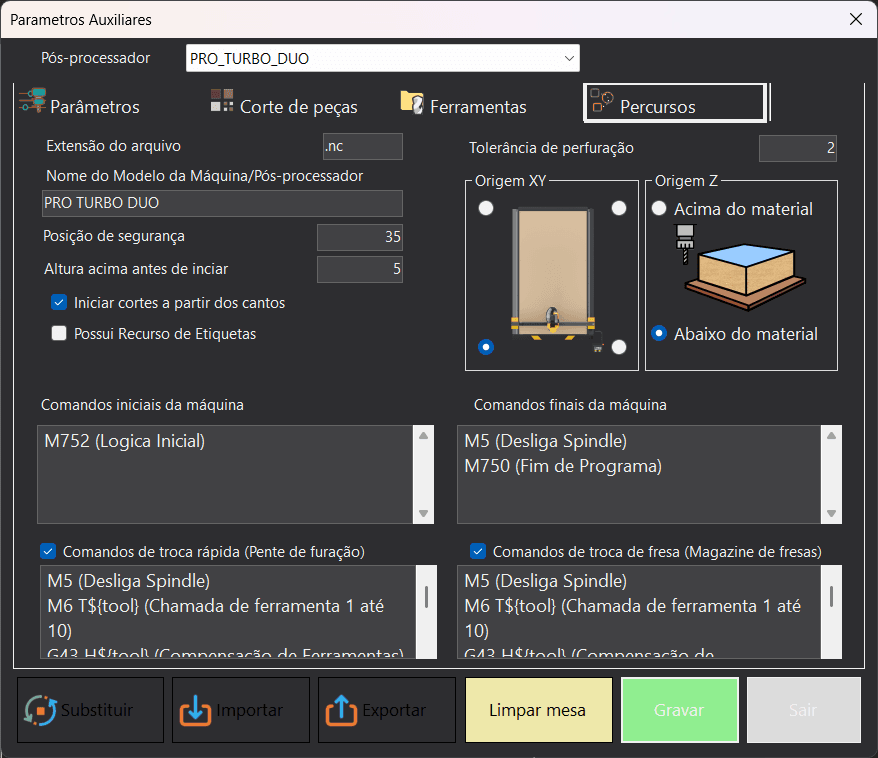Click the green Gravar button
Screen dimensions: 878x758
(x=679, y=710)
